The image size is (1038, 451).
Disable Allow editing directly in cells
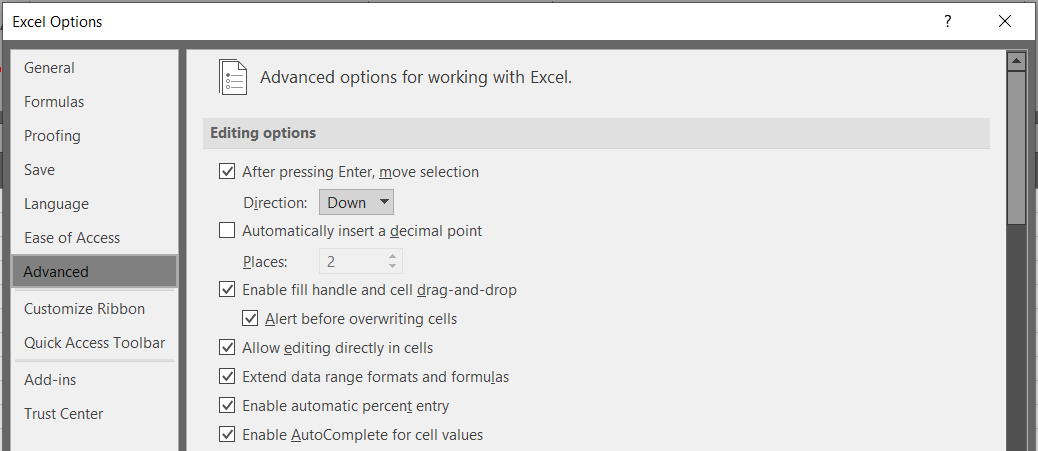click(x=227, y=347)
